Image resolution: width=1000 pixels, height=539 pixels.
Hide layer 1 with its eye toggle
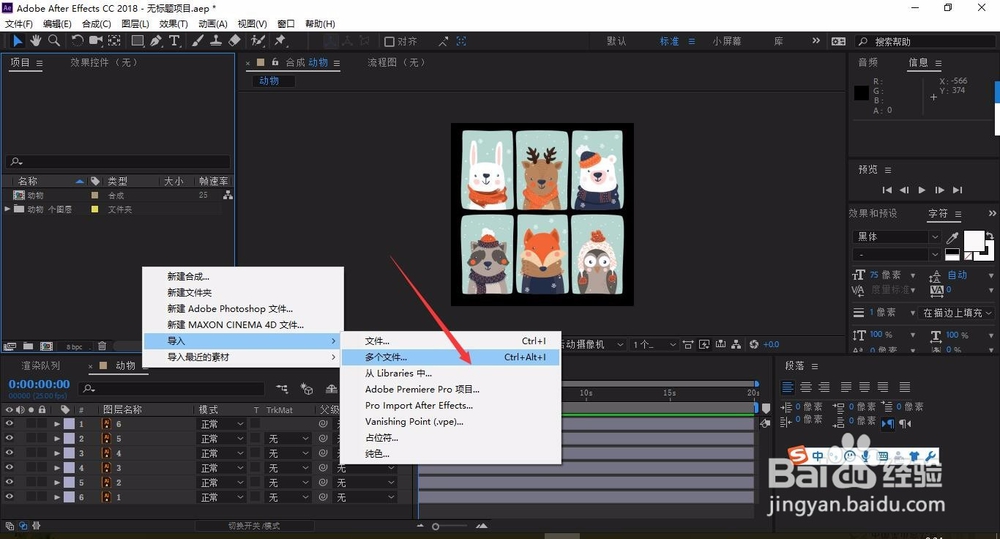9,497
